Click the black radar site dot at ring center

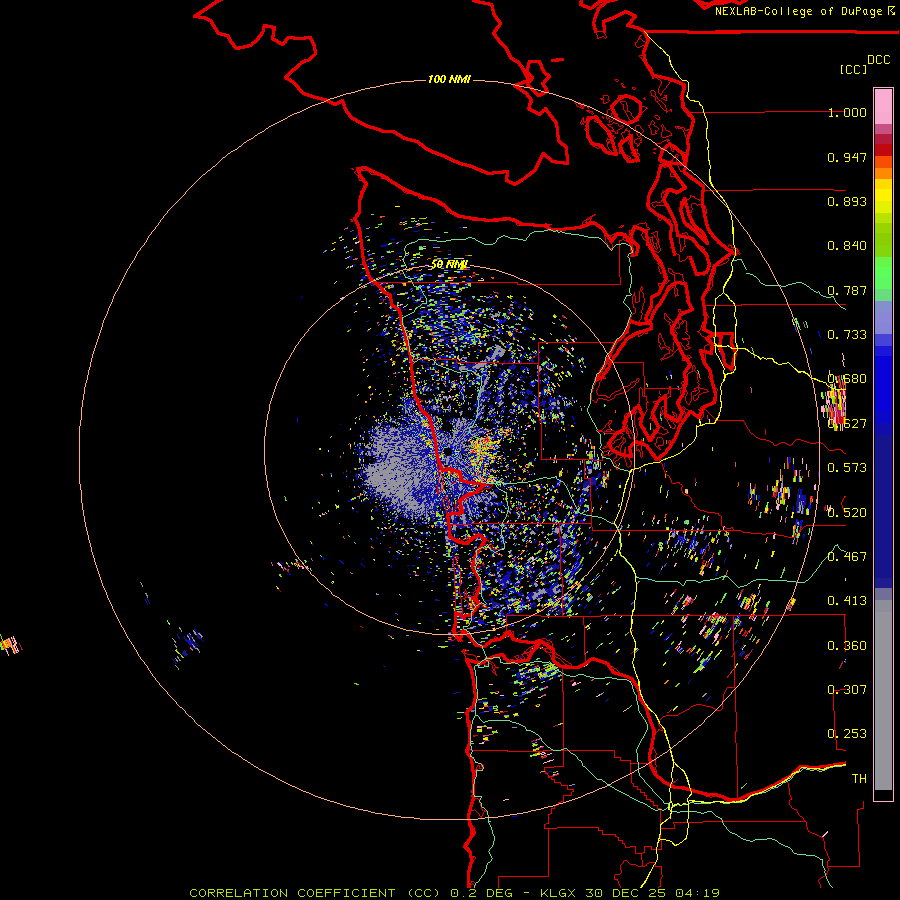pyautogui.click(x=448, y=451)
